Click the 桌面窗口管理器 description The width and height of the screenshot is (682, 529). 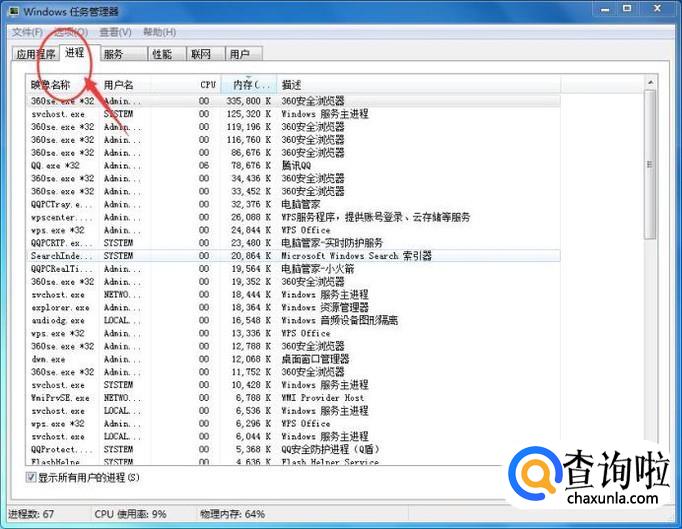coord(315,359)
